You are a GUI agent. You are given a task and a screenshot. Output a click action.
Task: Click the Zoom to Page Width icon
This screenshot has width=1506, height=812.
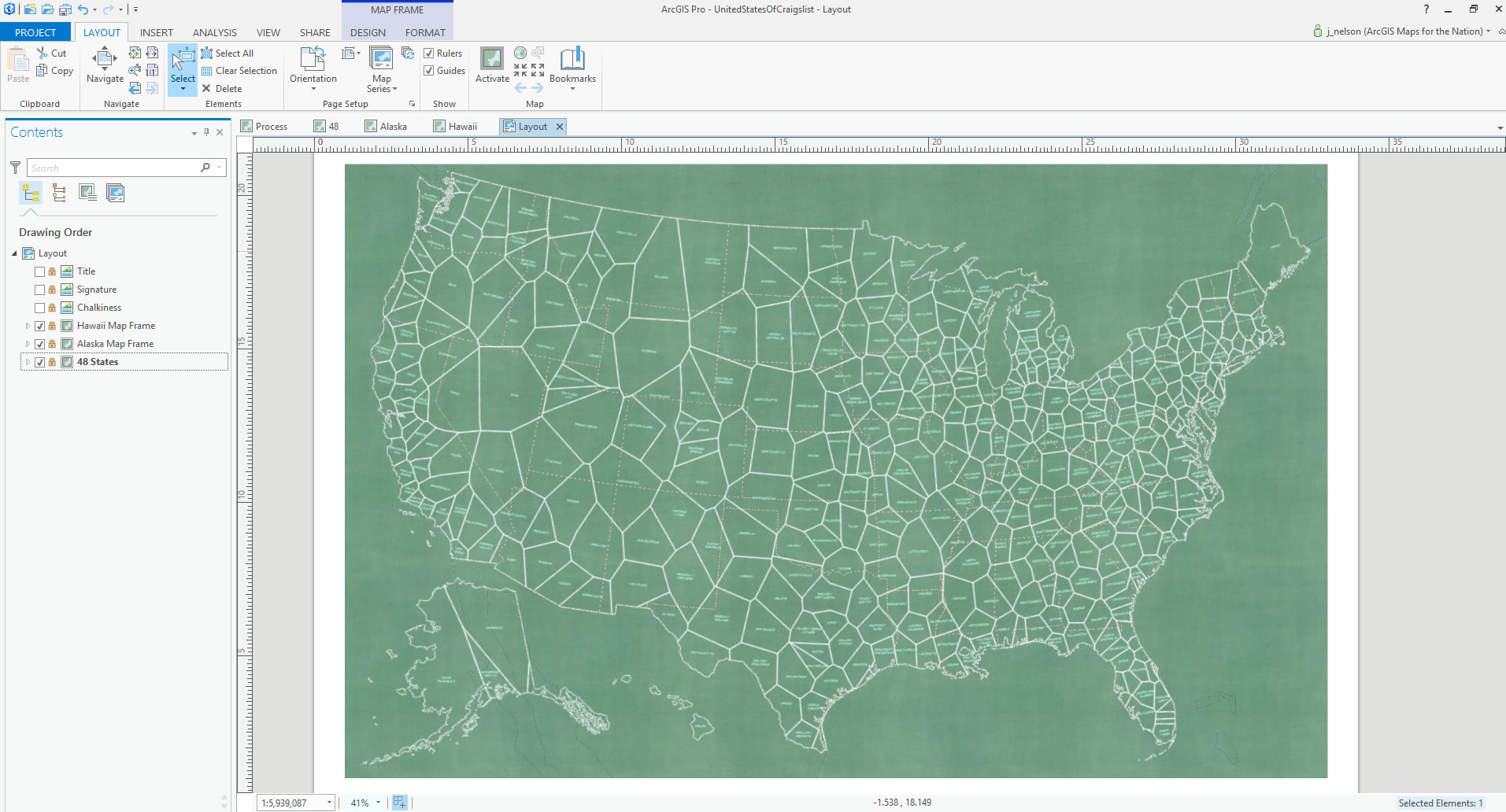[x=153, y=53]
